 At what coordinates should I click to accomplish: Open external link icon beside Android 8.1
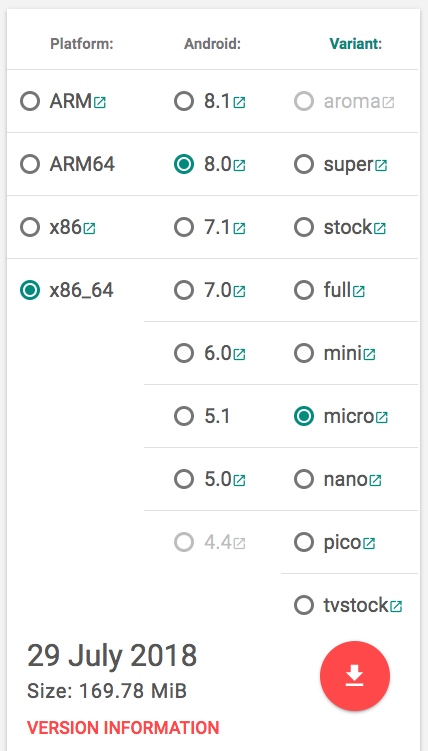coord(239,102)
